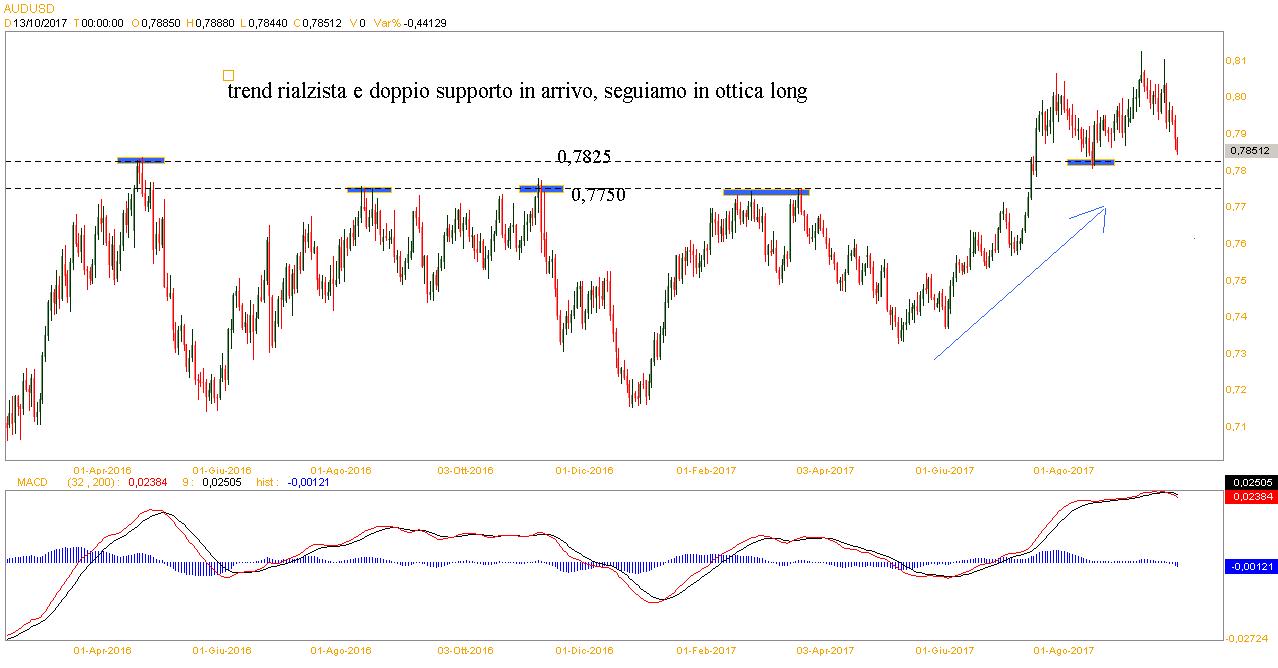Click the long blue marker near February 2017
Screen dimensions: 1278x668
click(766, 191)
